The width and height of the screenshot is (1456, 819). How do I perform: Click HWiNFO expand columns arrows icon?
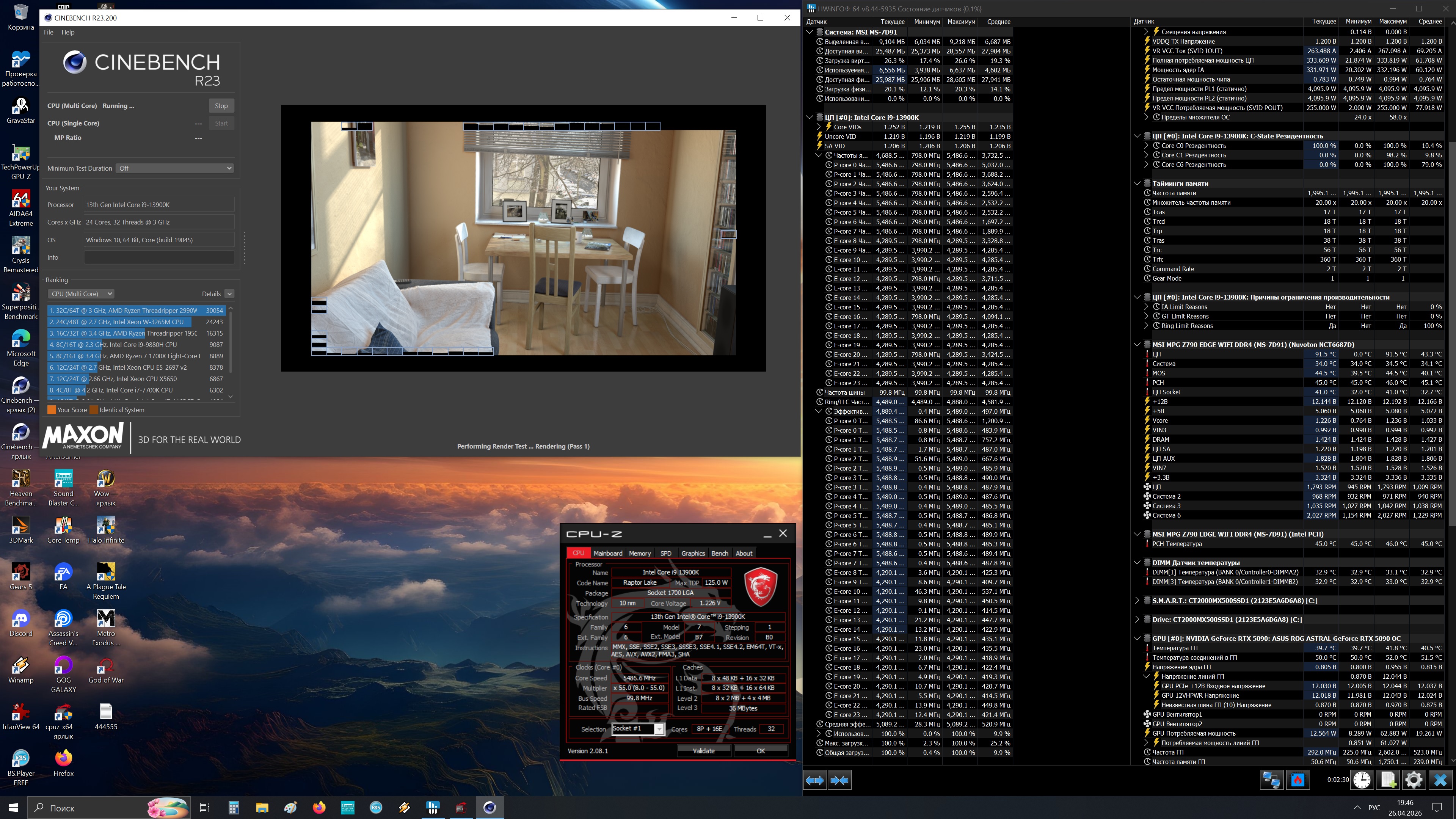(814, 781)
